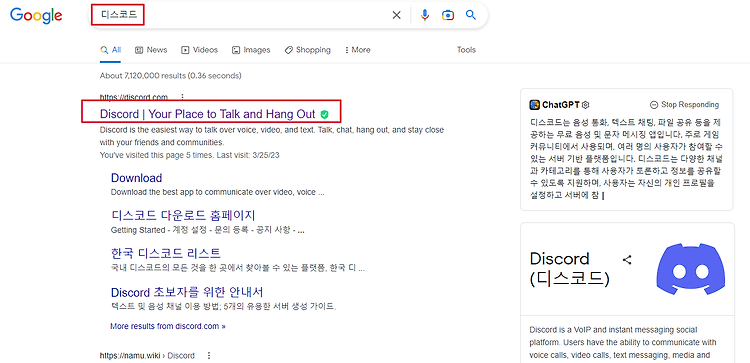Open the More search categories menu
The image size is (750, 363).
coord(357,50)
